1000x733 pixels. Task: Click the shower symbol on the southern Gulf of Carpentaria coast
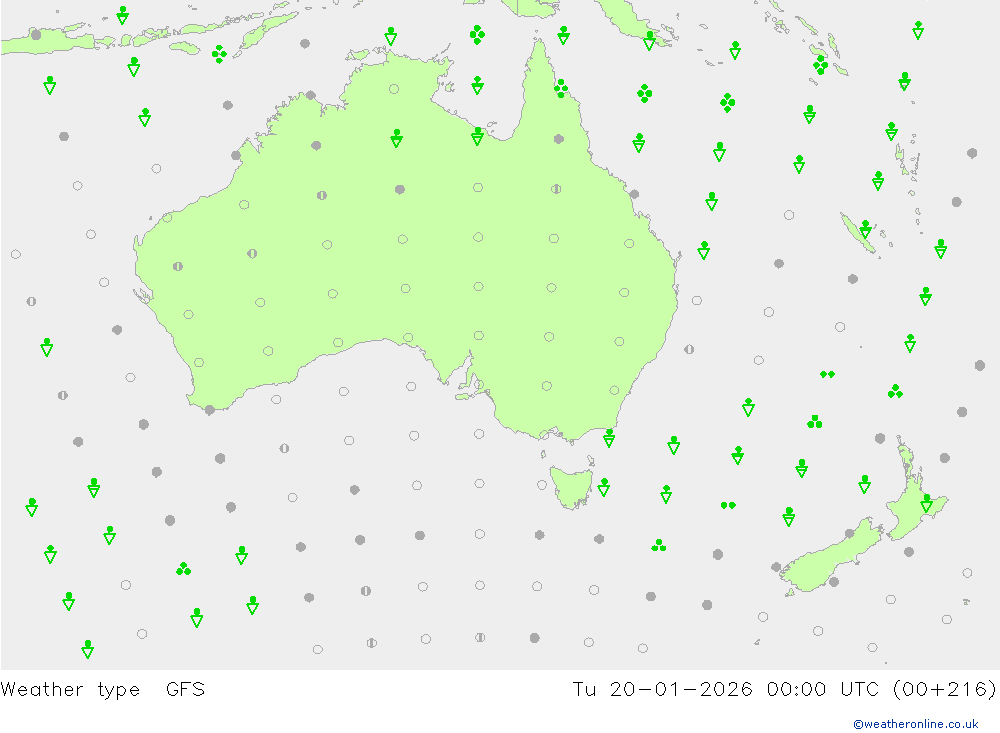(x=477, y=136)
